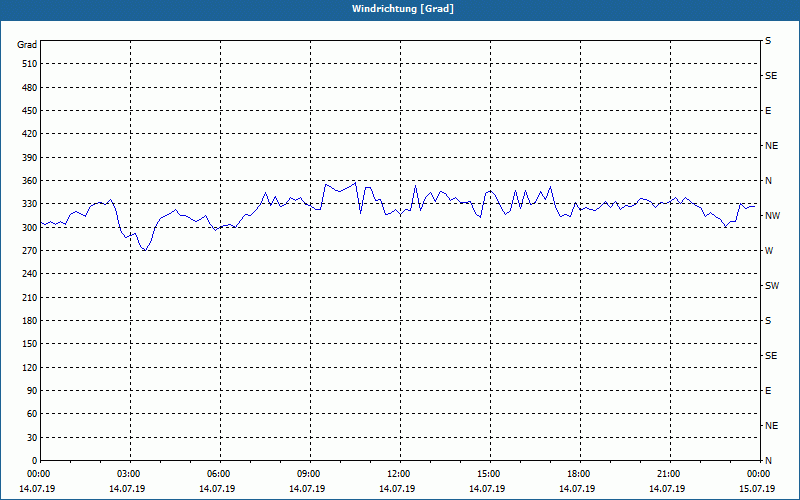
Task: Click the 14.07.19 date under 12:00
Action: (397, 489)
